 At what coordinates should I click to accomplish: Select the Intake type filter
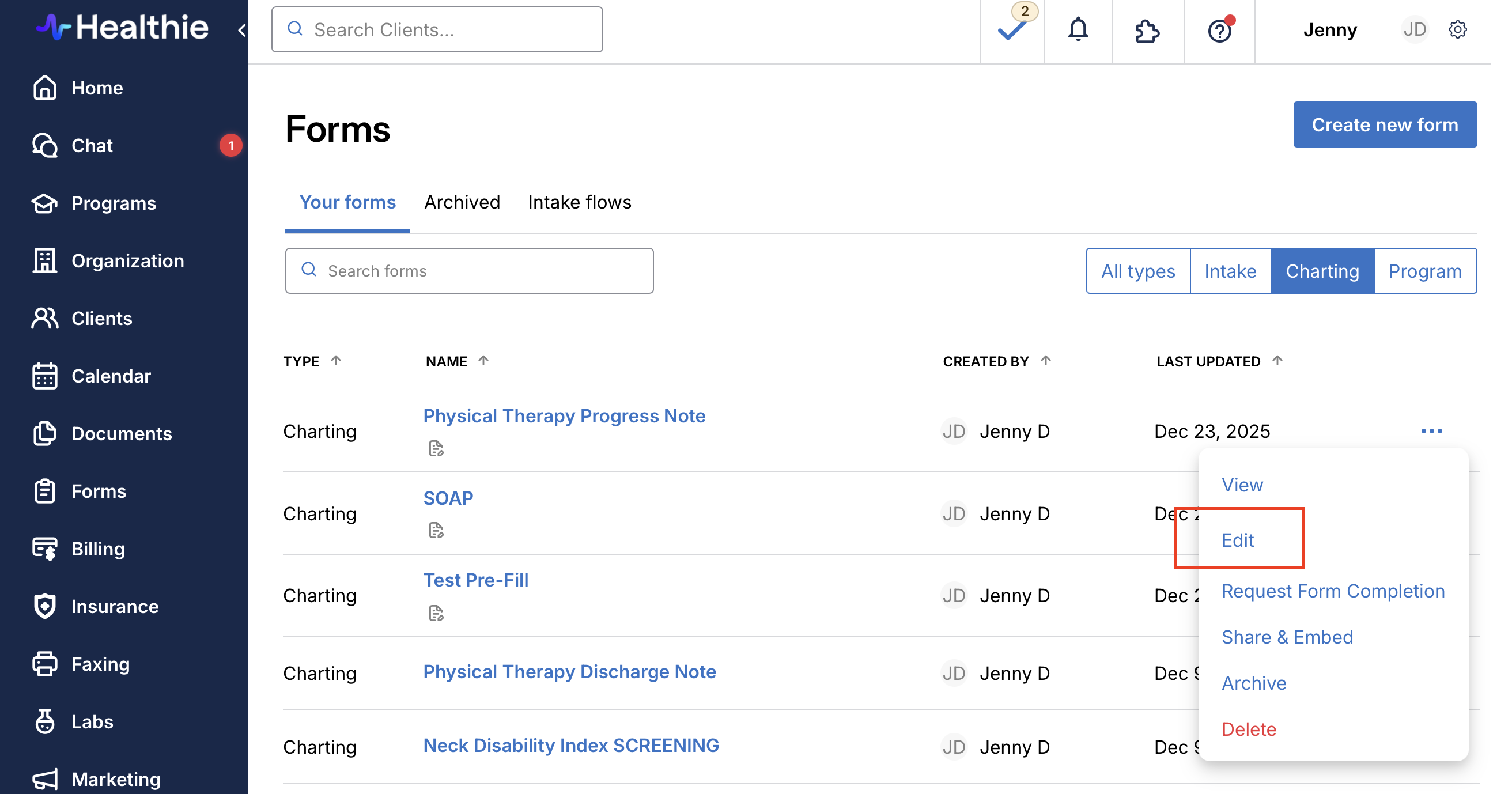(x=1230, y=271)
